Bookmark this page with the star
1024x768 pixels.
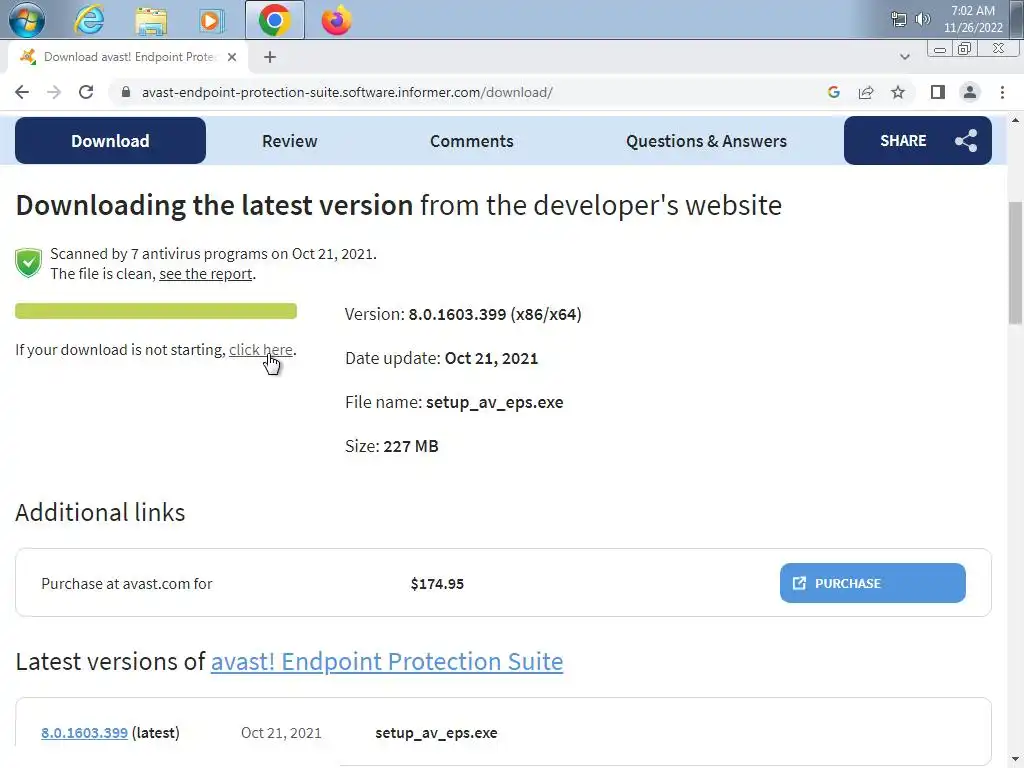(898, 92)
